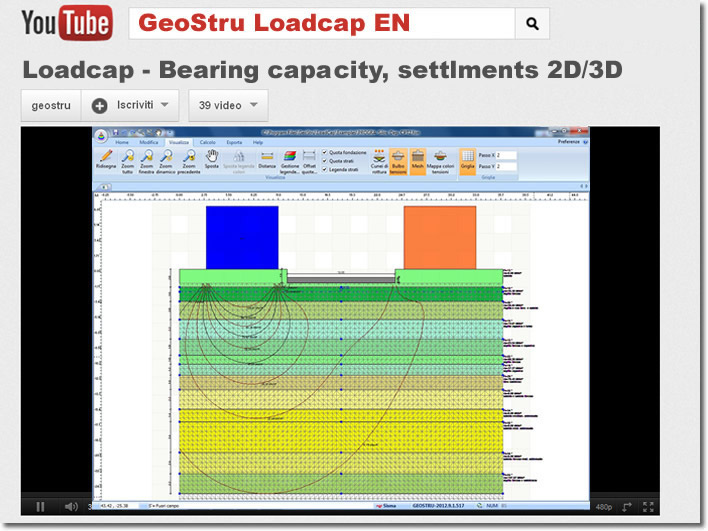This screenshot has width=708, height=531.
Task: Click the Loadcap Bearing capacity video title
Action: [322, 70]
